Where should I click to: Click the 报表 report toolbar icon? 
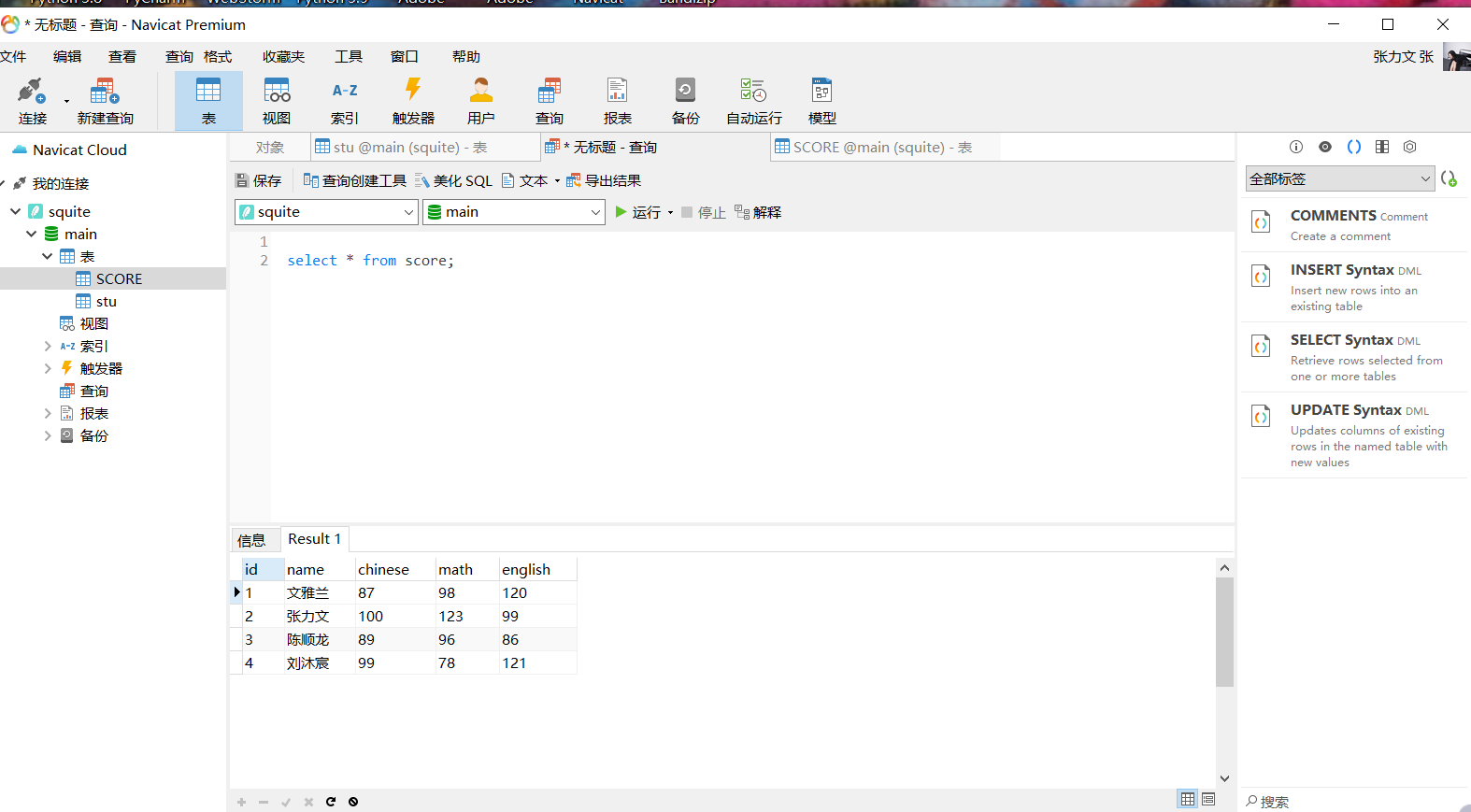coord(618,101)
